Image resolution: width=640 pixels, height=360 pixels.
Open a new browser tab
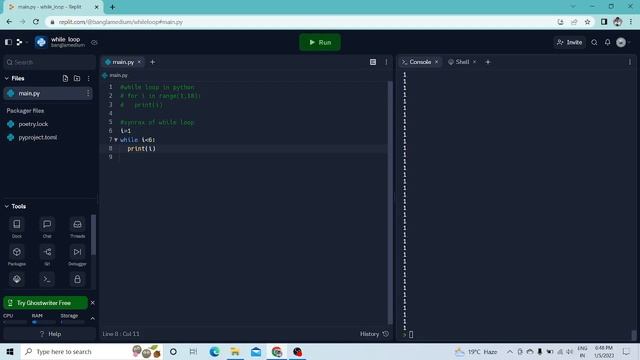click(112, 7)
